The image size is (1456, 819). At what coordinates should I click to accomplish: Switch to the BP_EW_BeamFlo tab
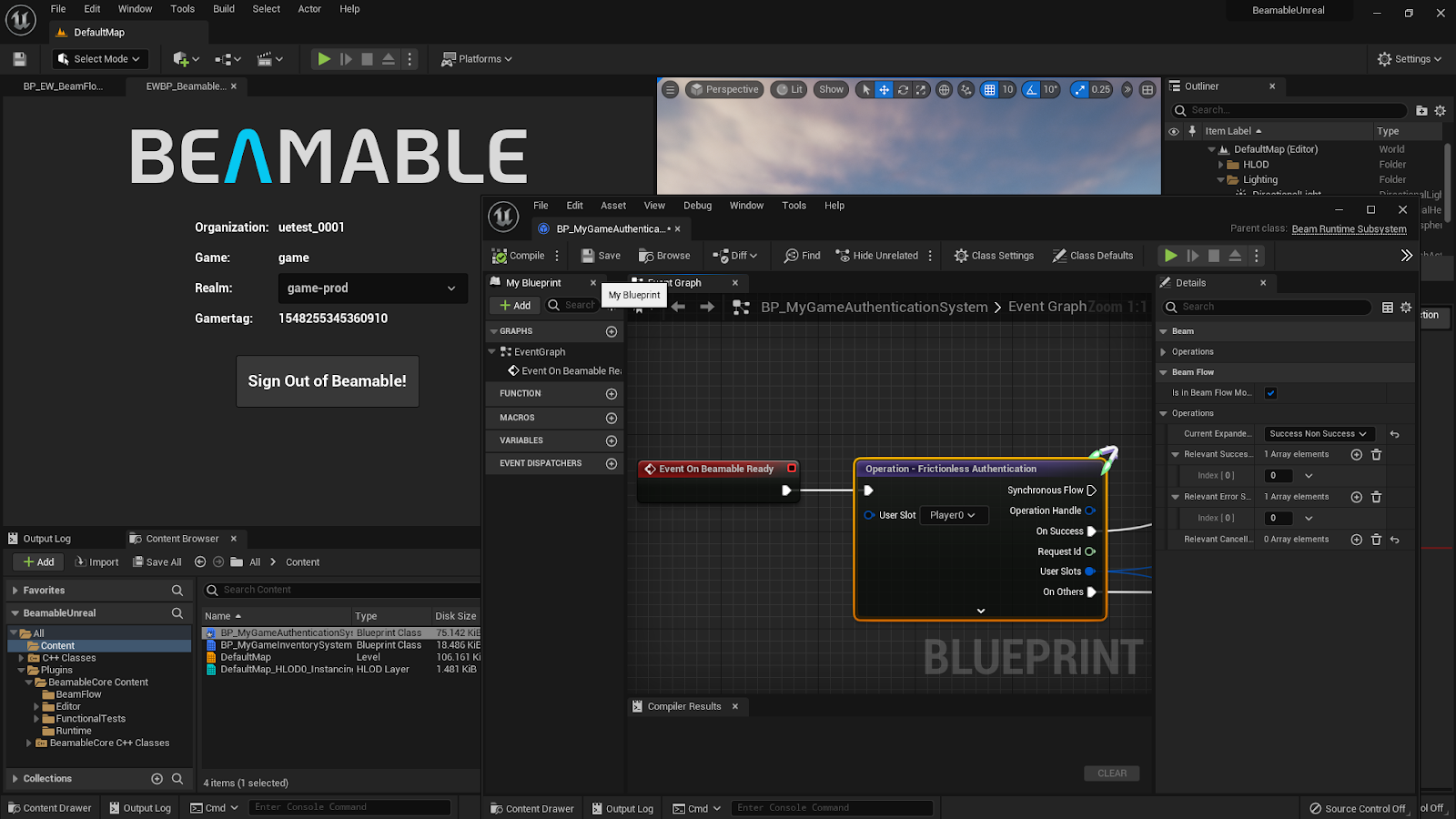[63, 86]
